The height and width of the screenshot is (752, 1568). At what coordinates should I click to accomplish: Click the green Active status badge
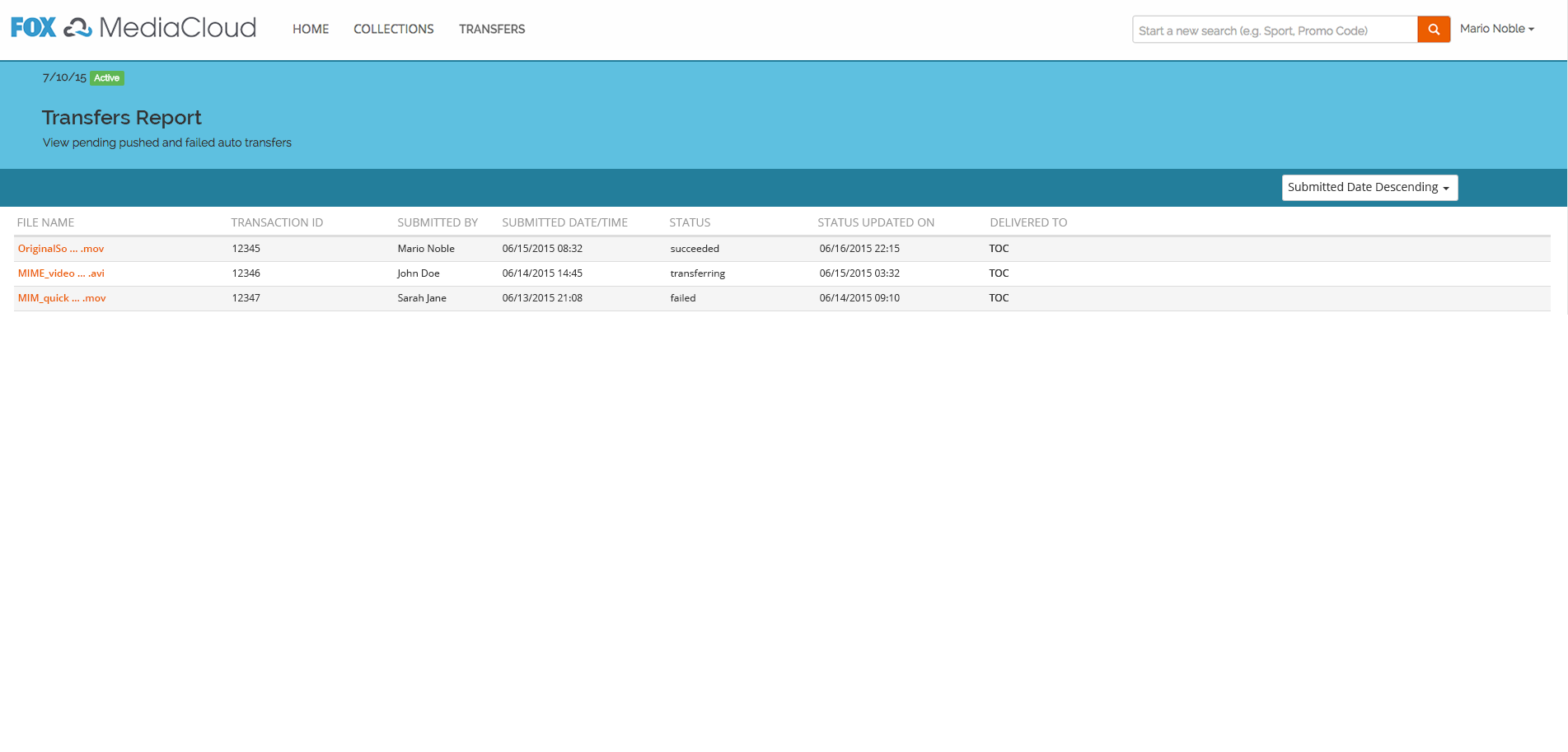click(107, 78)
